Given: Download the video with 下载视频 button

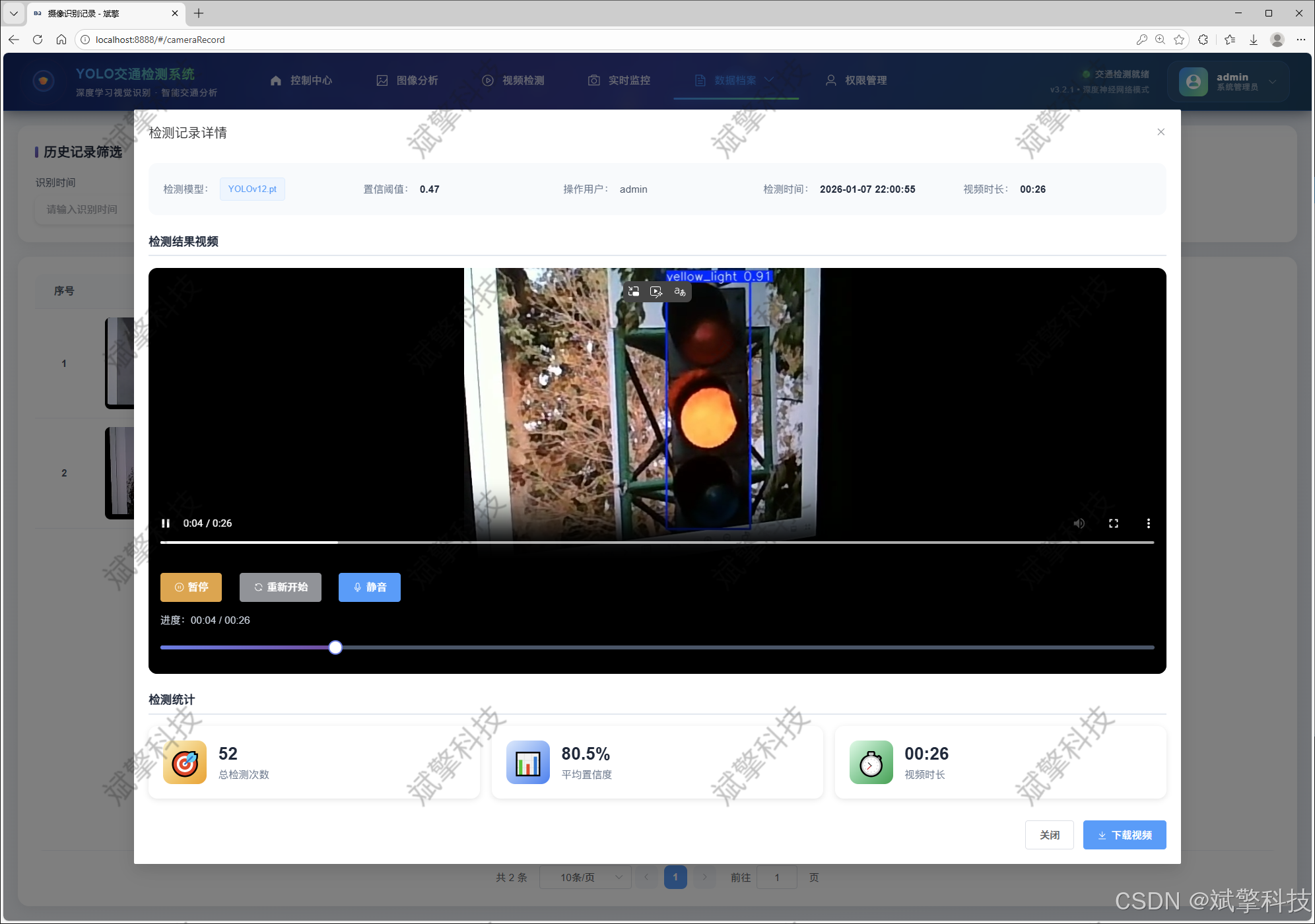Looking at the screenshot, I should click(1124, 835).
